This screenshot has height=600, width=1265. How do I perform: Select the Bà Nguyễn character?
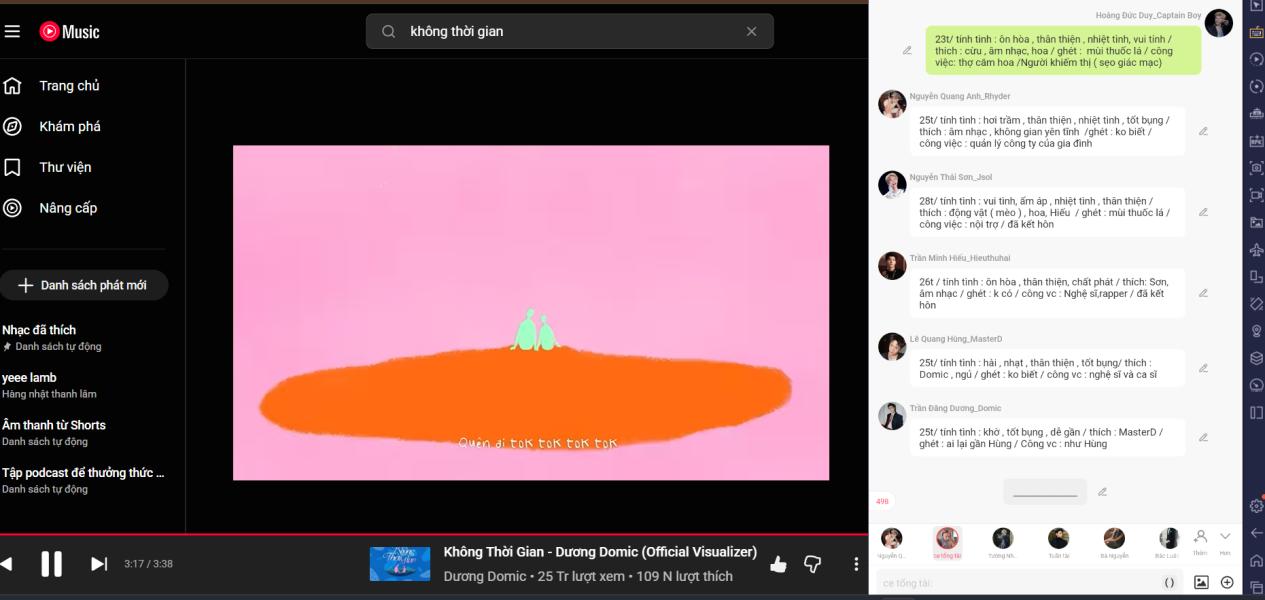pyautogui.click(x=1114, y=543)
